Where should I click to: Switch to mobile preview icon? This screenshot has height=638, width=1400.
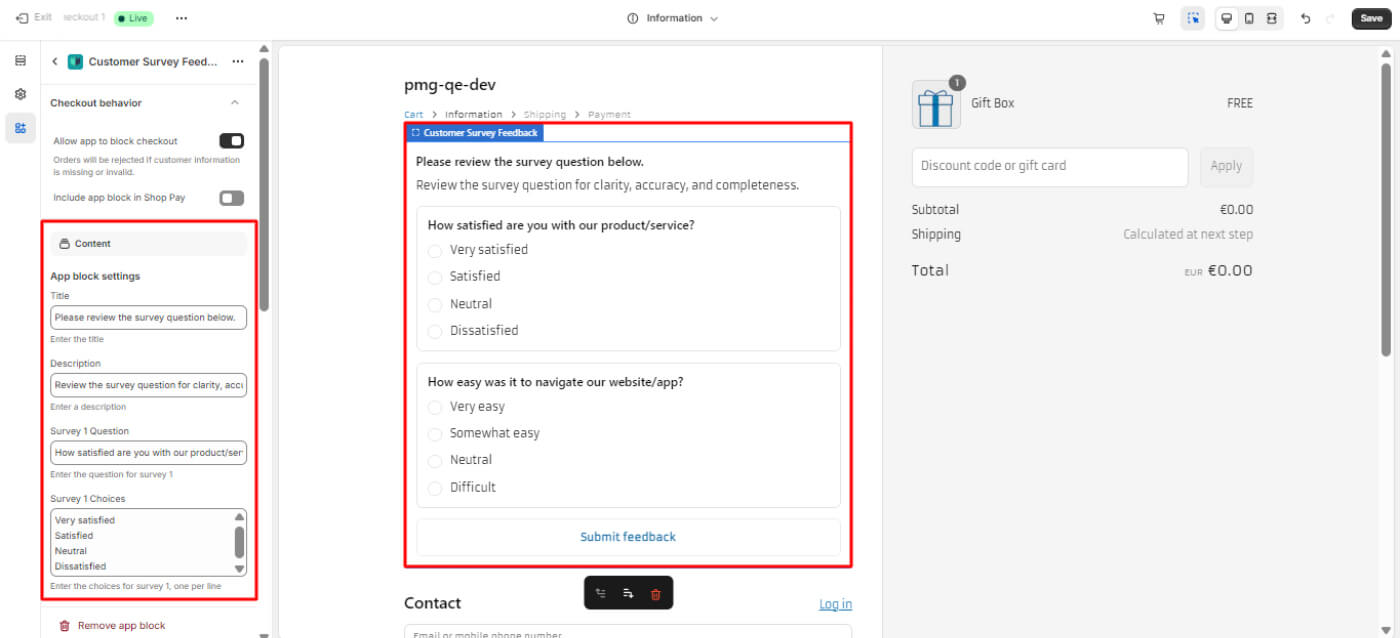point(1249,18)
